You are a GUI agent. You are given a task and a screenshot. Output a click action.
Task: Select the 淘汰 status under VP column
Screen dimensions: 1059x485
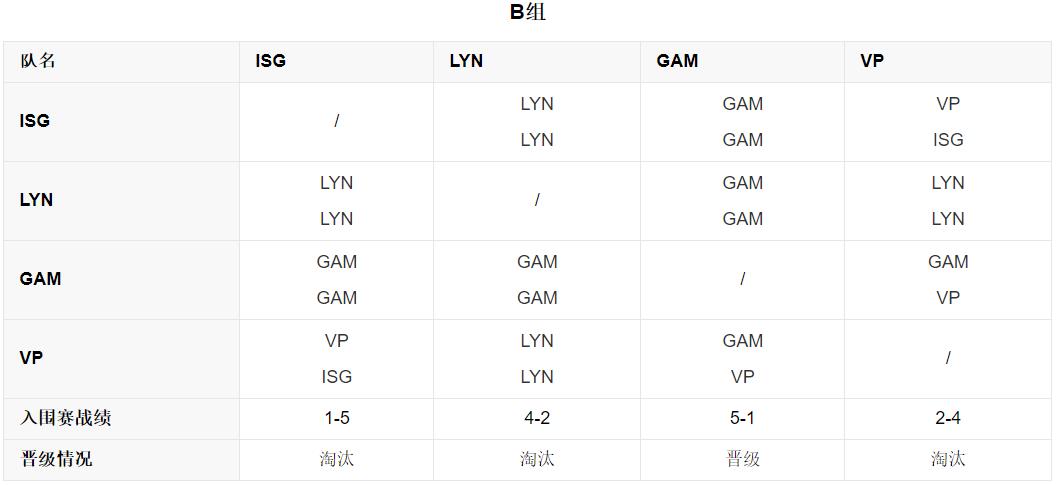[948, 459]
